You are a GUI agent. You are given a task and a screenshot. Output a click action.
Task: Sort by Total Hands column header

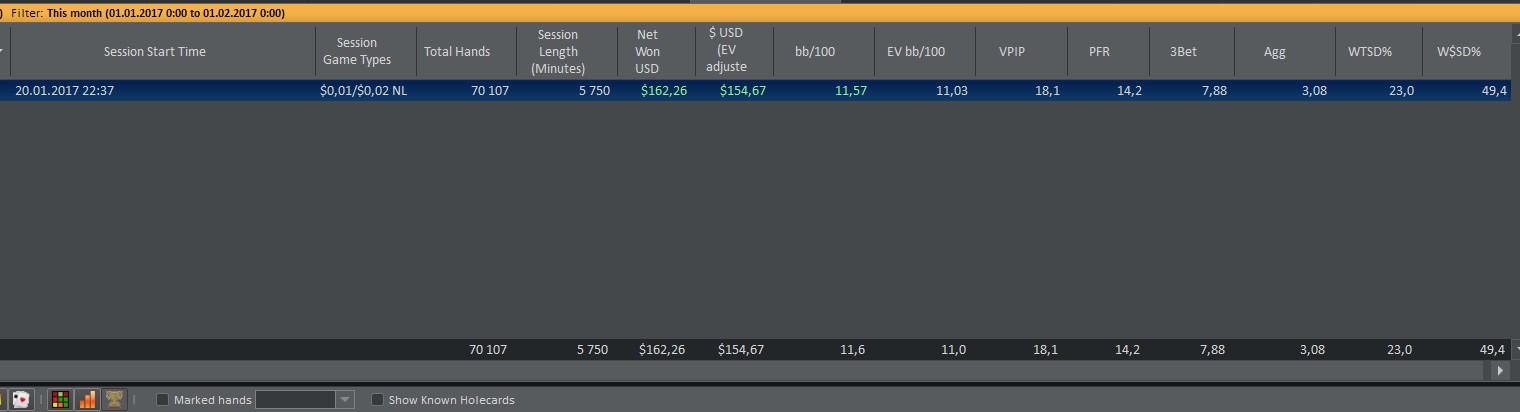pyautogui.click(x=457, y=52)
